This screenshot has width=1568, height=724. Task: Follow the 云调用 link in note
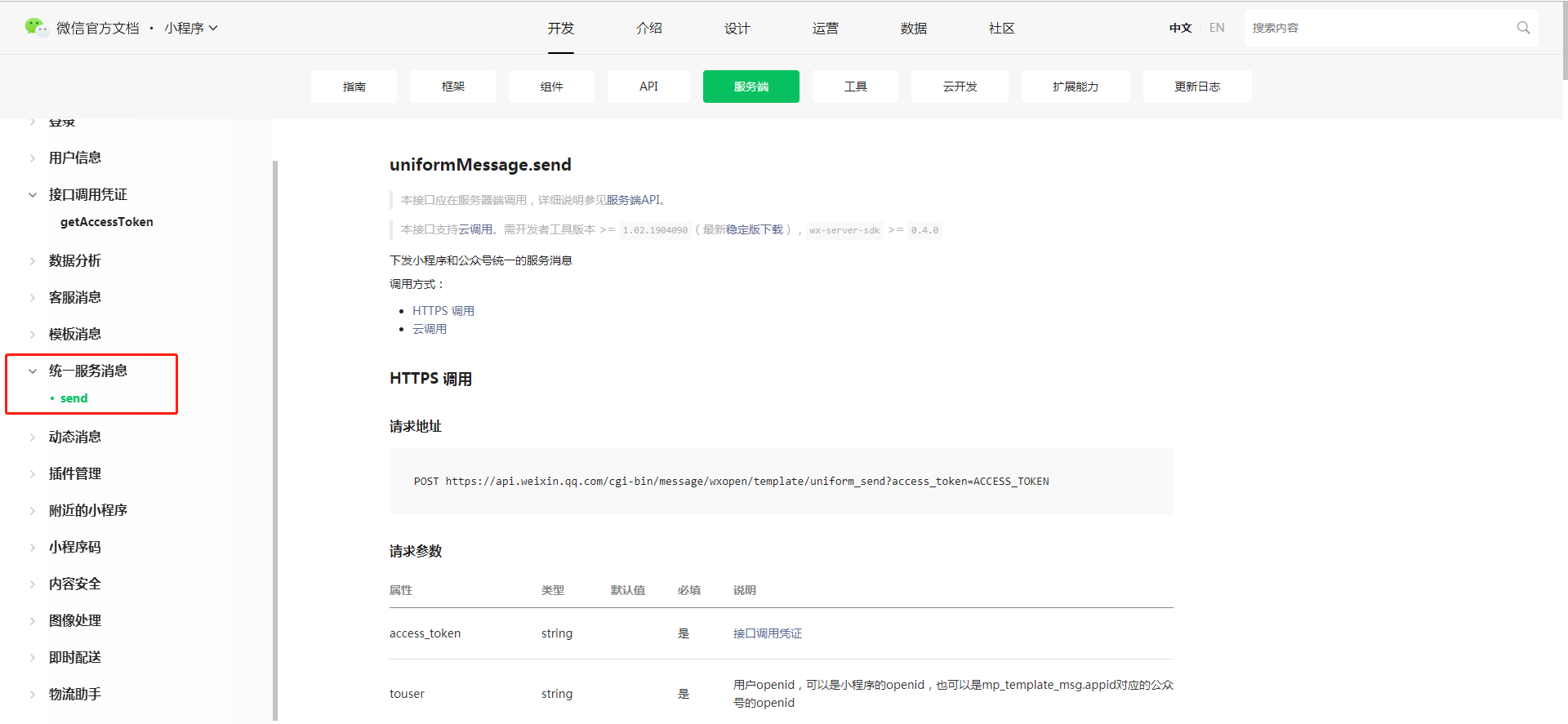[475, 230]
